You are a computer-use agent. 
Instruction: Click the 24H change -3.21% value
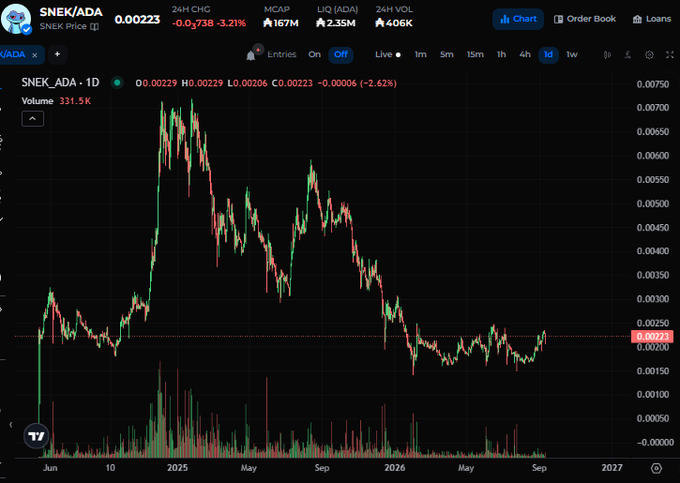coord(232,23)
